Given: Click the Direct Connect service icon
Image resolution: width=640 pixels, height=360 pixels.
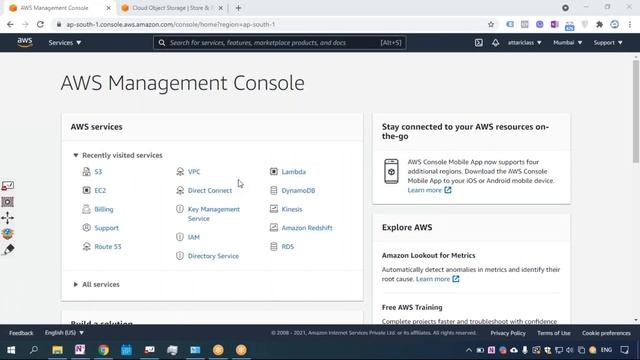Looking at the screenshot, I should pyautogui.click(x=180, y=190).
